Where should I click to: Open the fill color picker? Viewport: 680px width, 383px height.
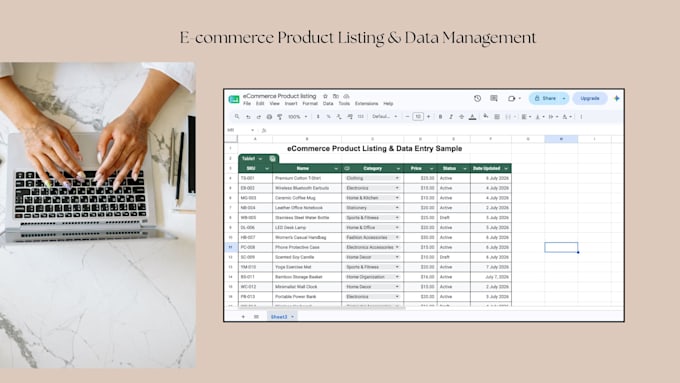click(486, 116)
